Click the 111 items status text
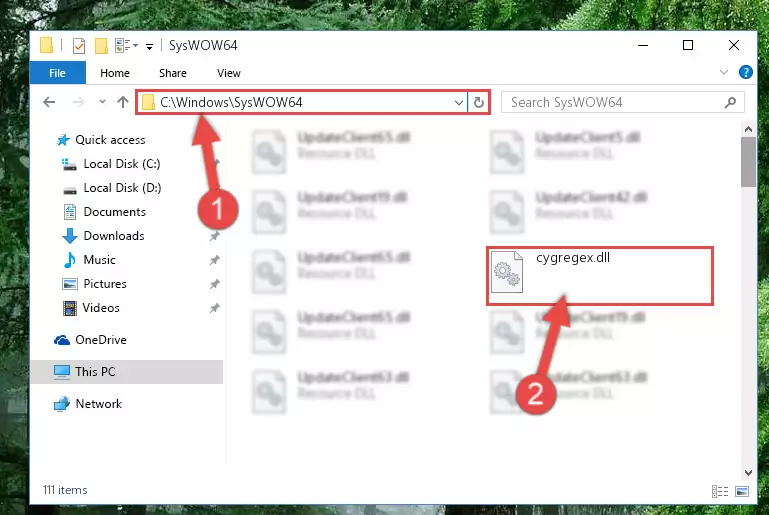This screenshot has height=515, width=769. (65, 490)
